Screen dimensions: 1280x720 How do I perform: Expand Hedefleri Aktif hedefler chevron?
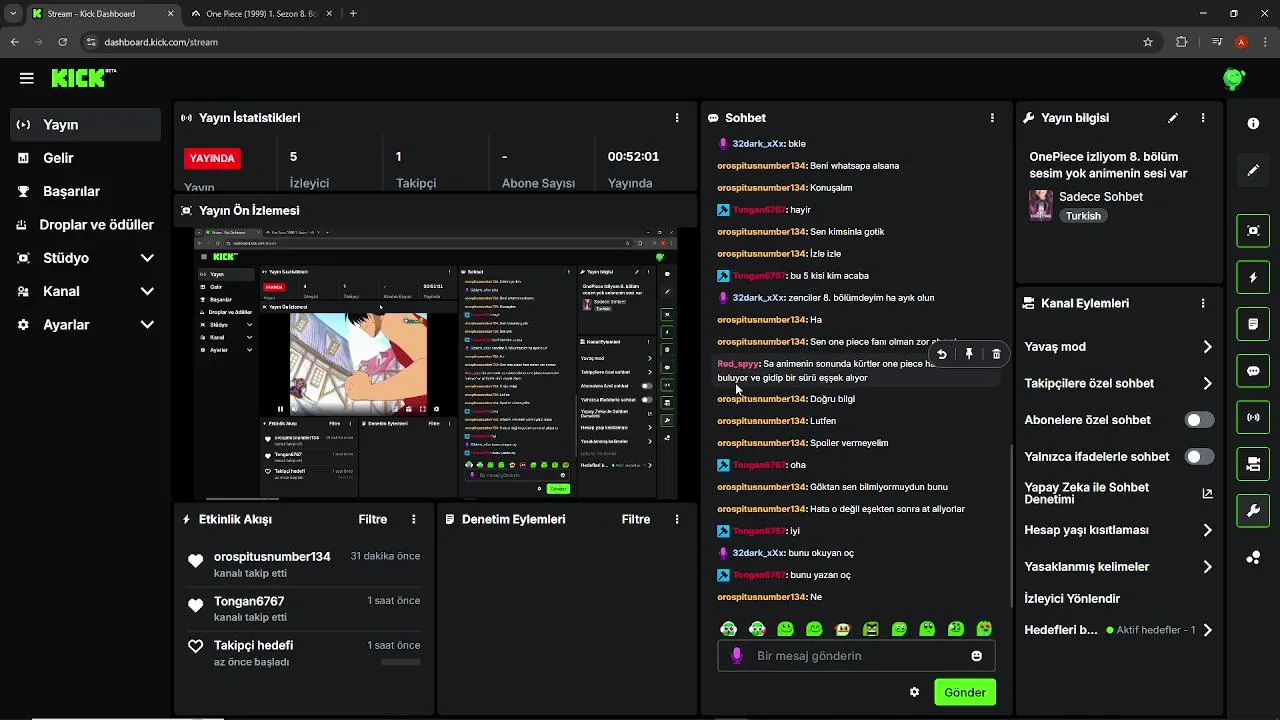(x=1207, y=630)
